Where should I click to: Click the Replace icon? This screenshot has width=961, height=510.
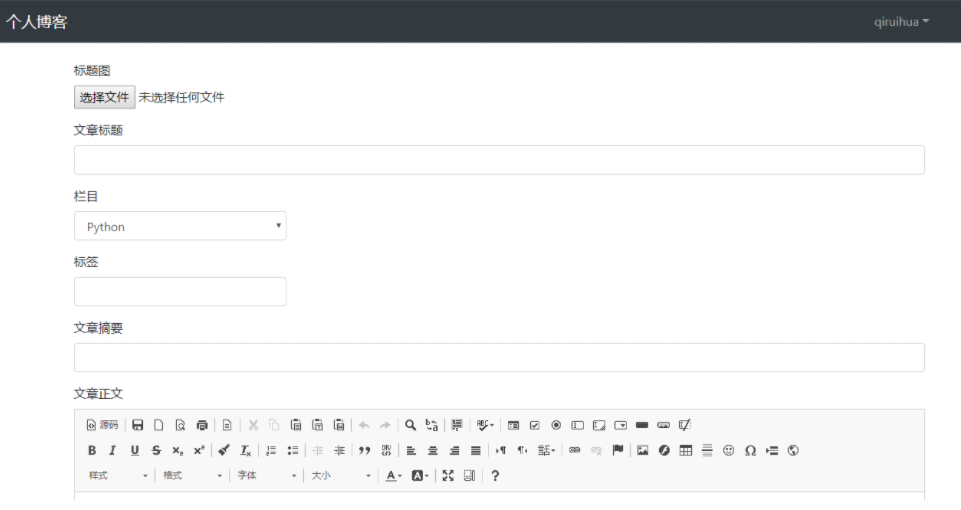tap(431, 425)
